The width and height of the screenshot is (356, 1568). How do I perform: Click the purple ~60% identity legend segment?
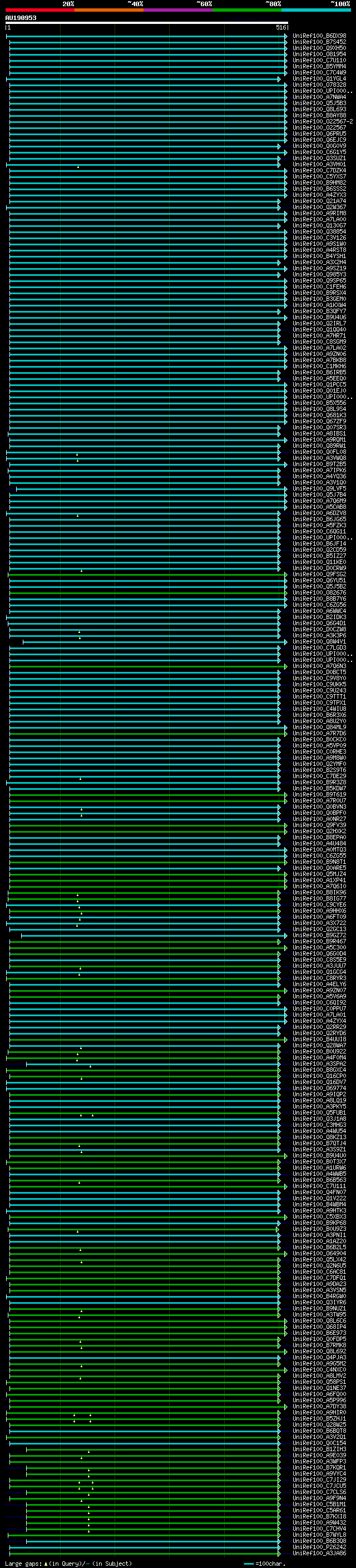(179, 10)
